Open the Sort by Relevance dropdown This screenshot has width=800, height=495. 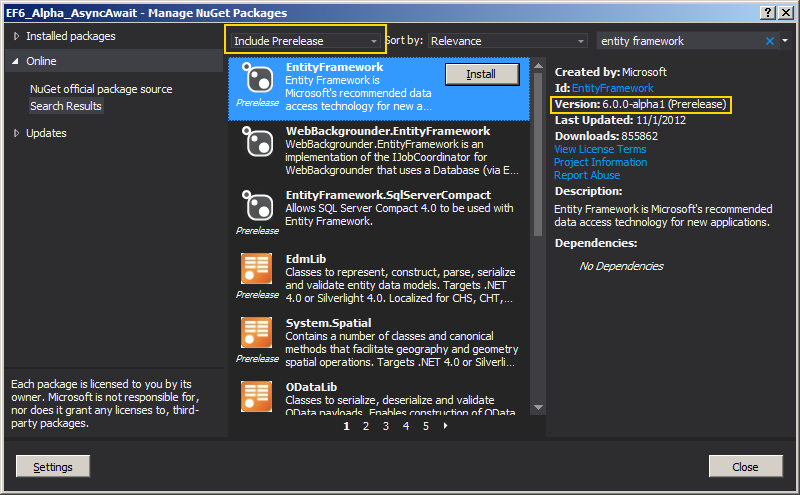tap(507, 41)
